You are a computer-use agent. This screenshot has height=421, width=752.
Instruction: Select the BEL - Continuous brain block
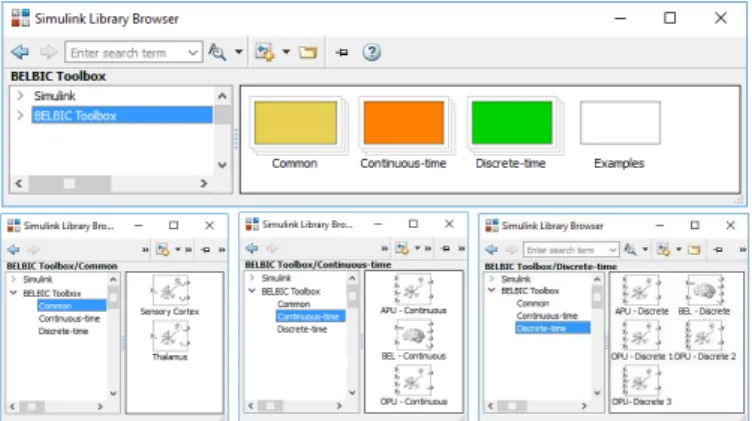point(413,340)
